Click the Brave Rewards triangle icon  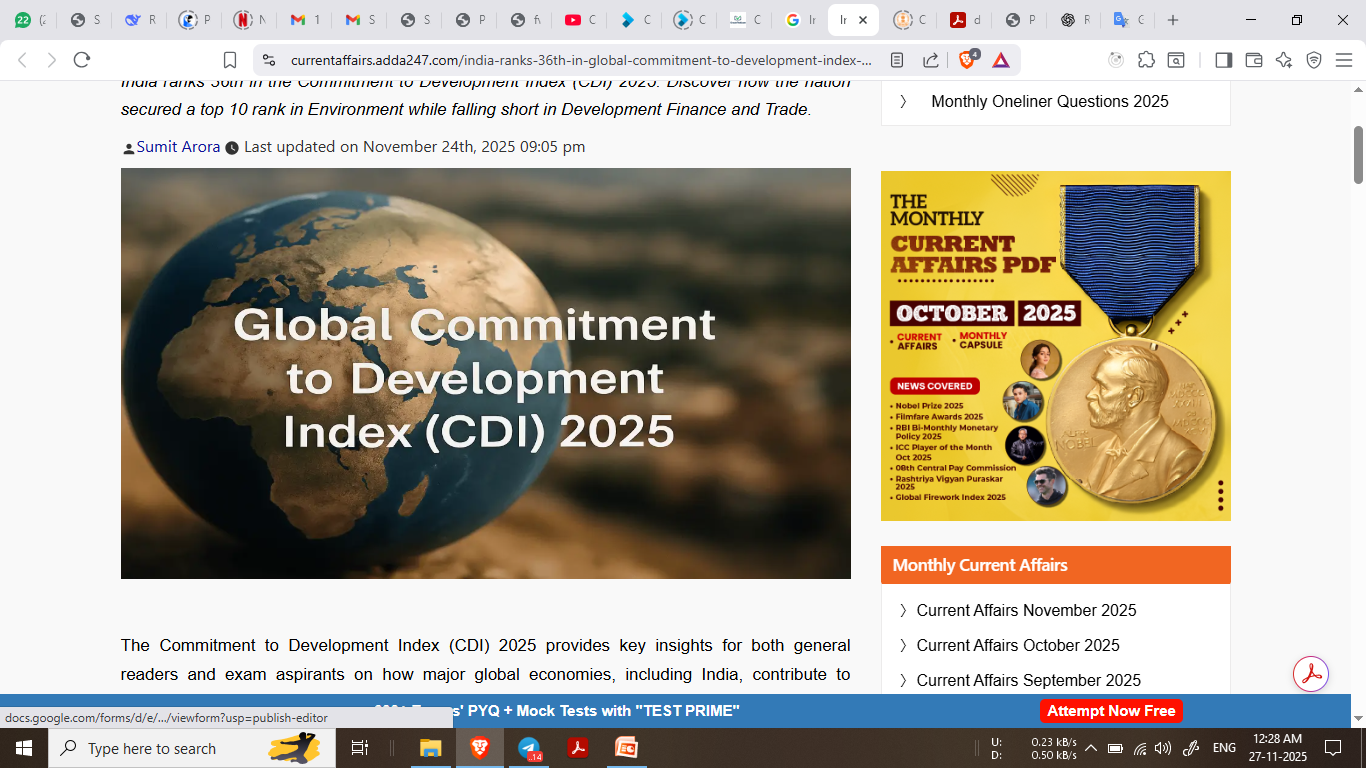click(x=1001, y=60)
